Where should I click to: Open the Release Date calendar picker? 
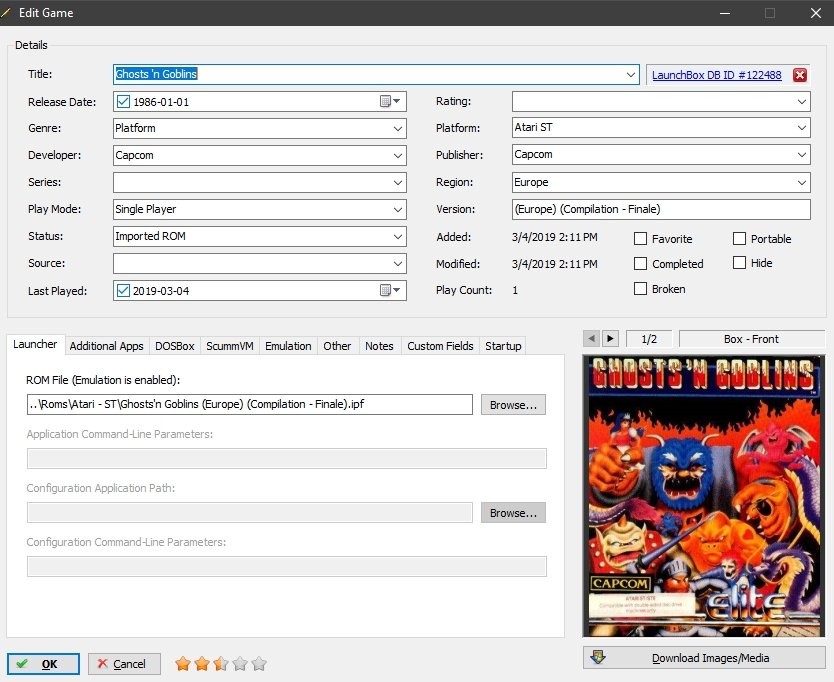pyautogui.click(x=390, y=101)
